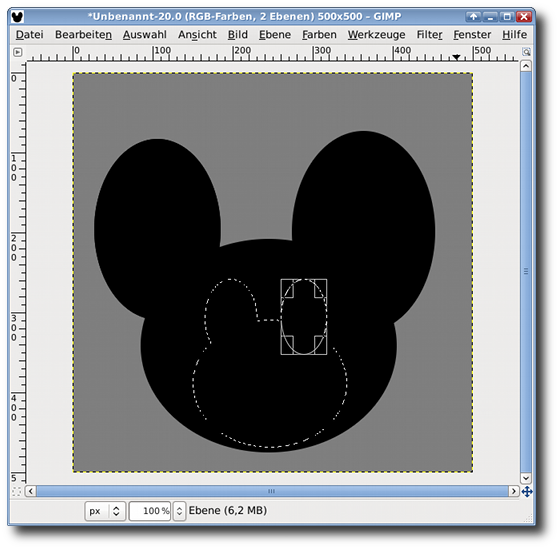The image size is (559, 549).
Task: Click the horizontal scrollbar thumb
Action: (x=272, y=491)
